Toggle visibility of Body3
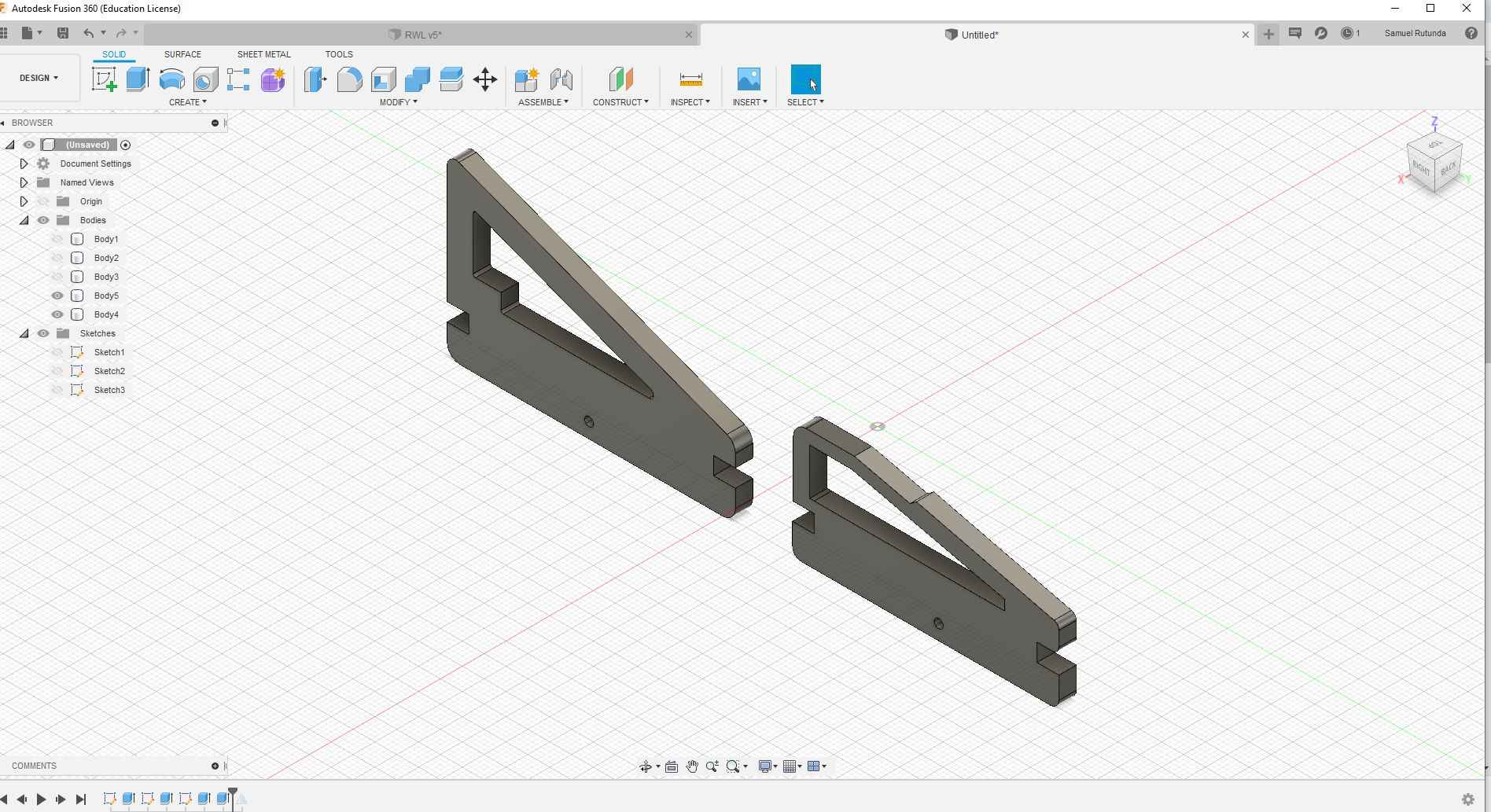 [x=57, y=277]
